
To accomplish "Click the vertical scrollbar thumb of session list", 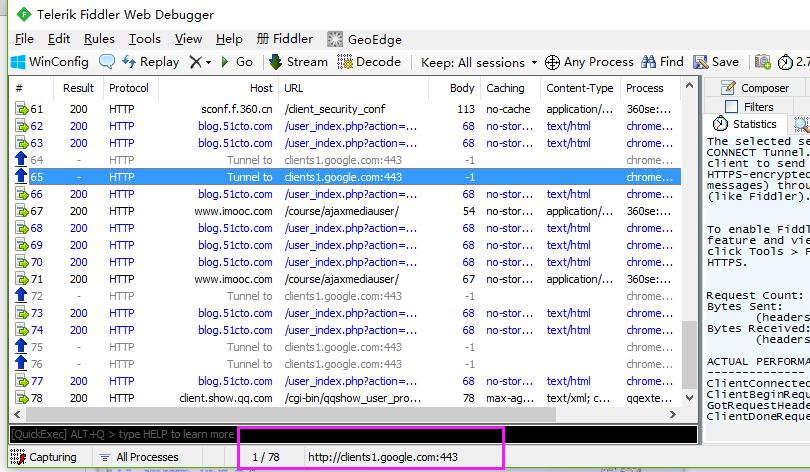I will point(689,354).
